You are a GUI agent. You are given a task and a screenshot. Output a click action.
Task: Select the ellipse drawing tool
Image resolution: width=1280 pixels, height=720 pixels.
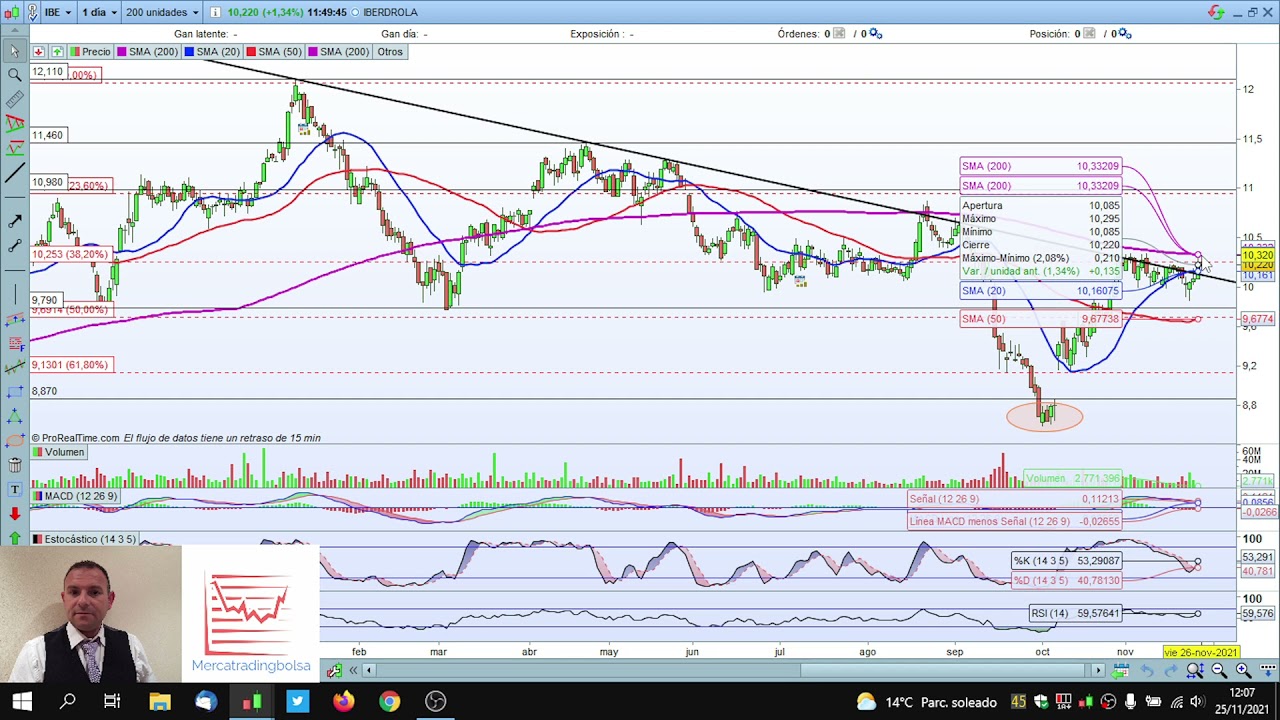[x=14, y=441]
